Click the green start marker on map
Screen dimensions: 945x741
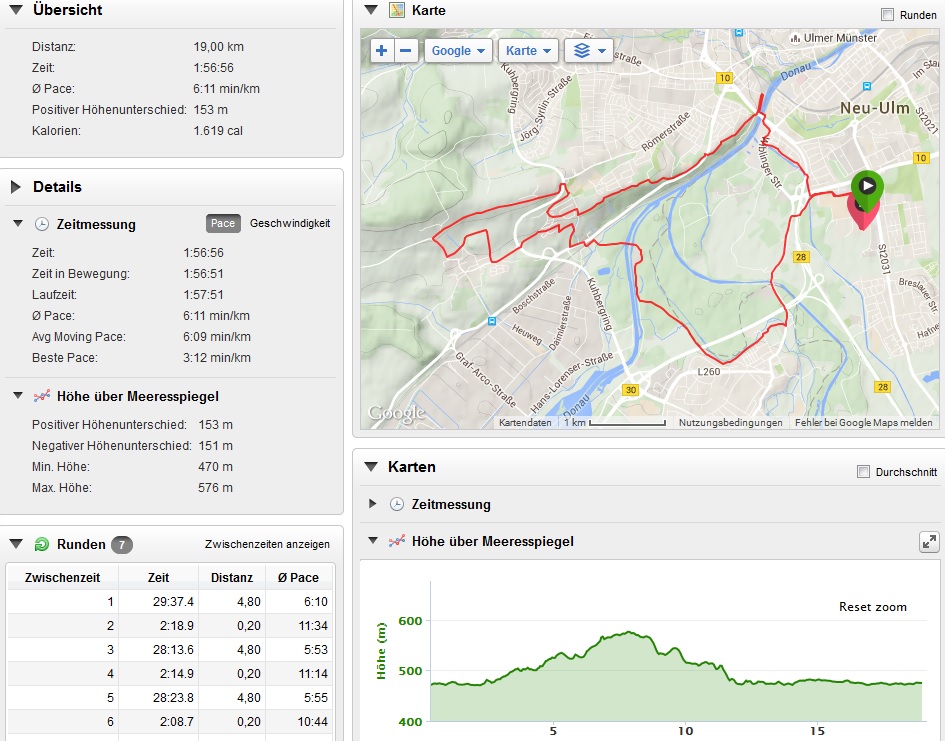pyautogui.click(x=867, y=187)
